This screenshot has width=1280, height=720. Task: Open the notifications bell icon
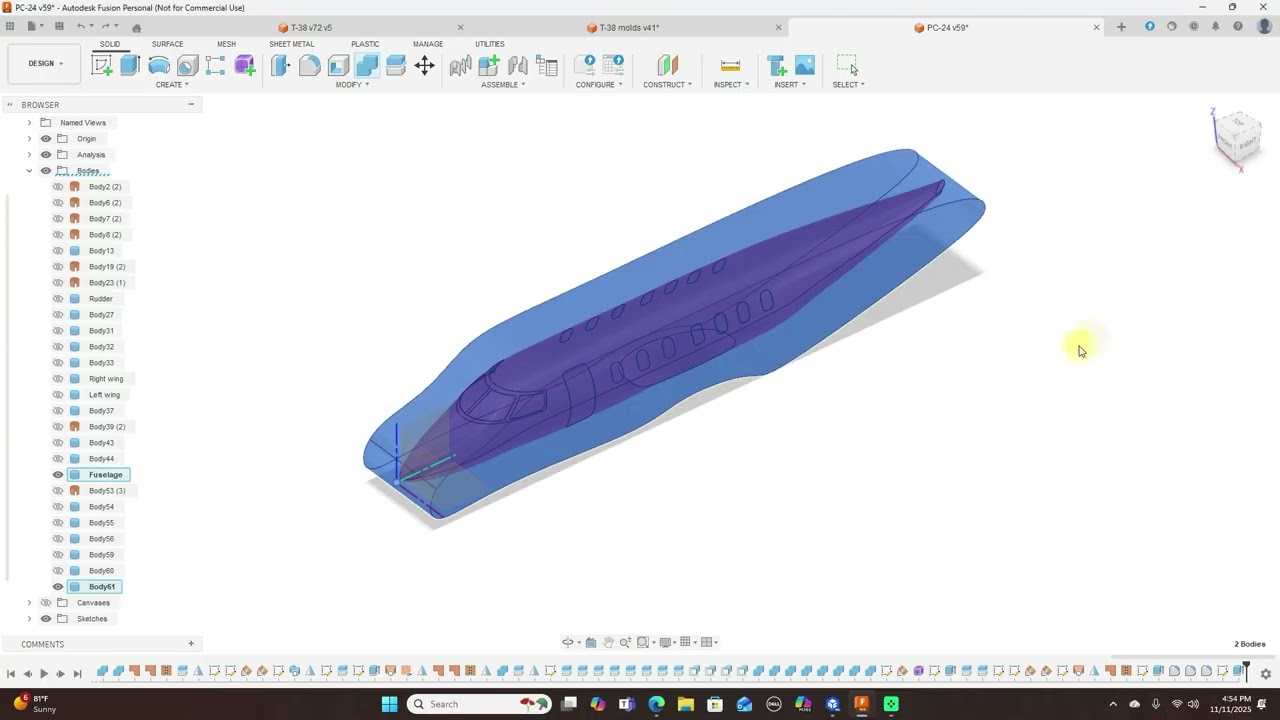pyautogui.click(x=1216, y=27)
